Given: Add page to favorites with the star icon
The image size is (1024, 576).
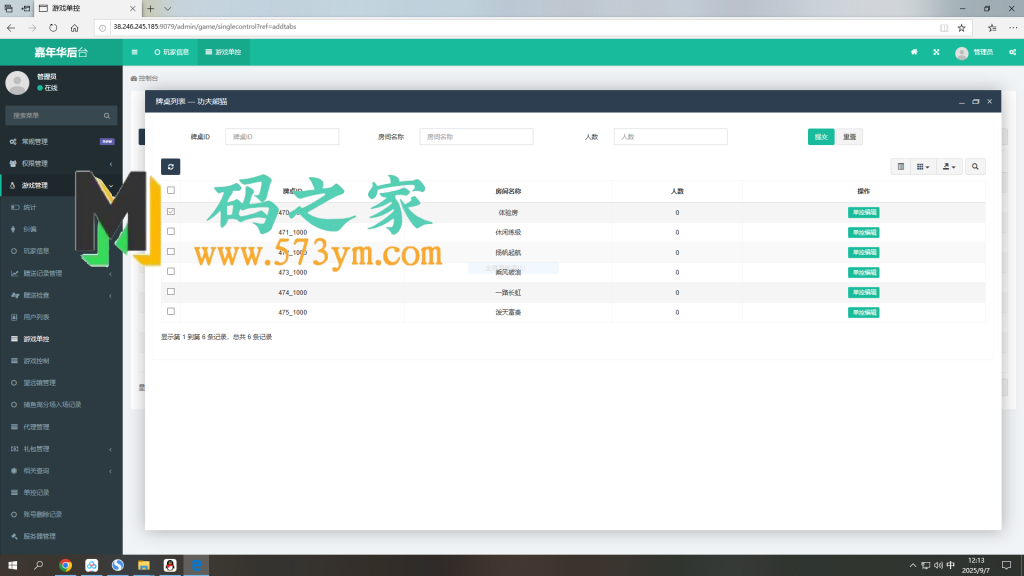Looking at the screenshot, I should [x=961, y=27].
